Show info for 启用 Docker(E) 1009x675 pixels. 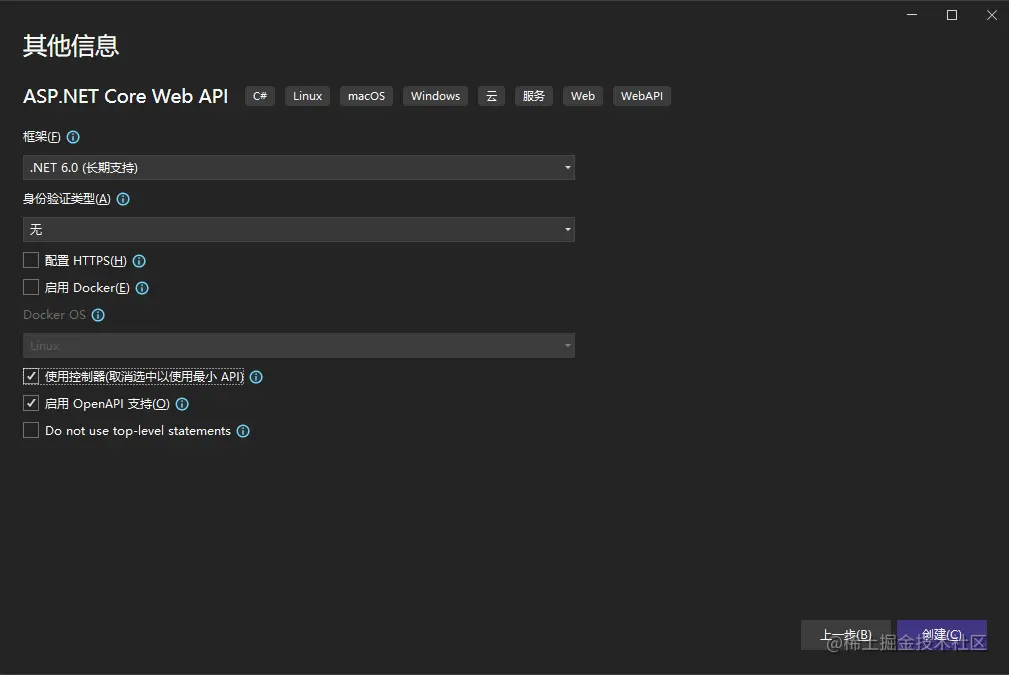142,288
